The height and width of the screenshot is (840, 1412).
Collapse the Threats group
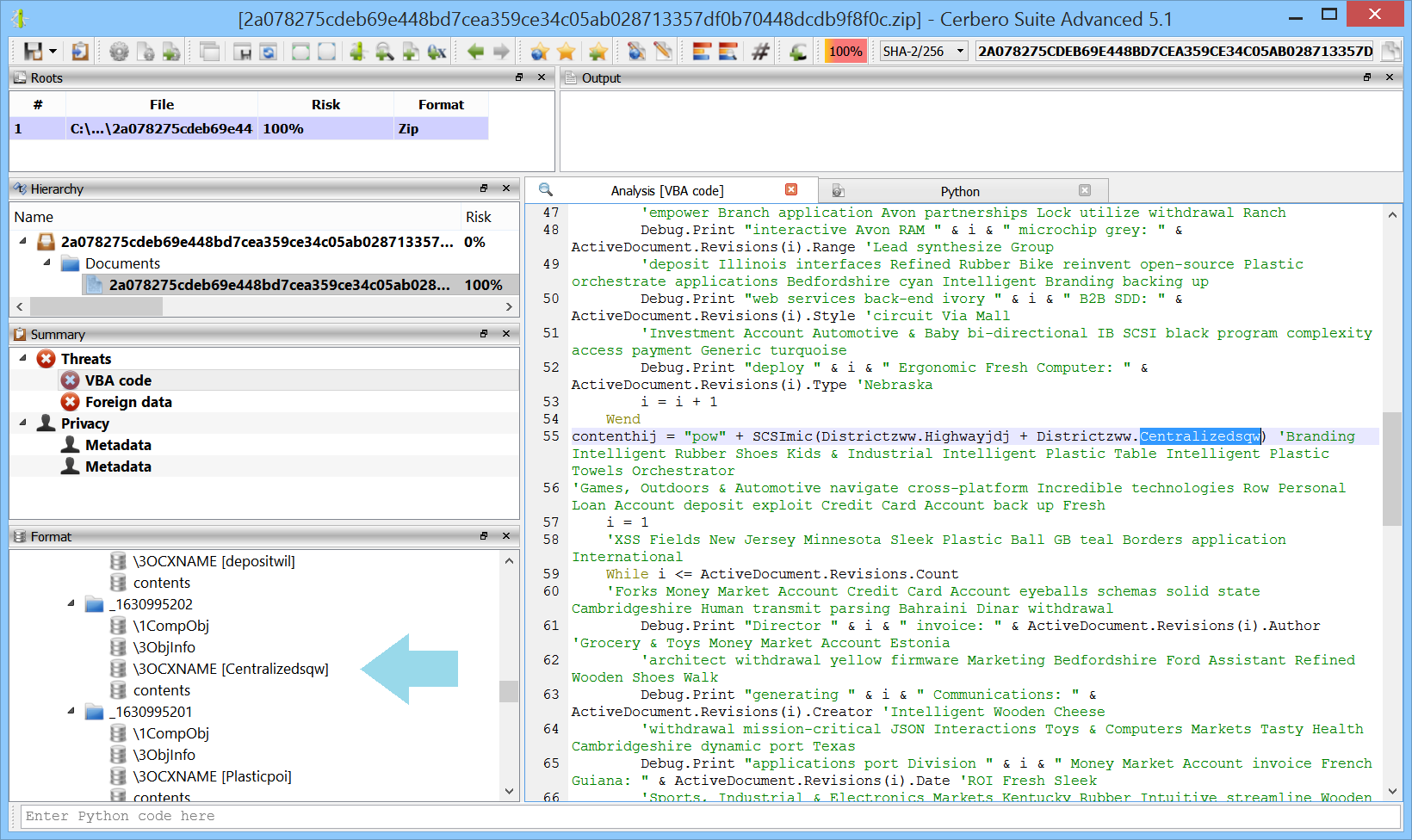coord(23,359)
